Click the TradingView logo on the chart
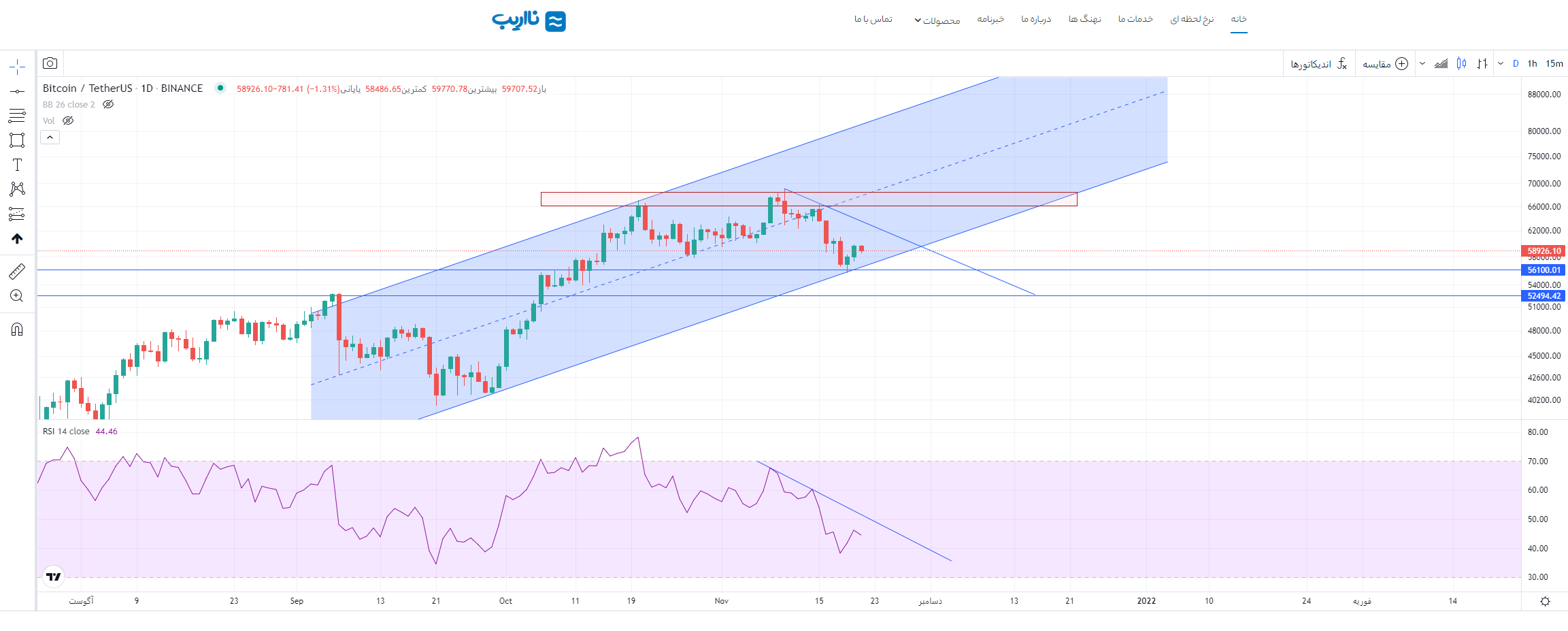1568x631 pixels. 54,577
